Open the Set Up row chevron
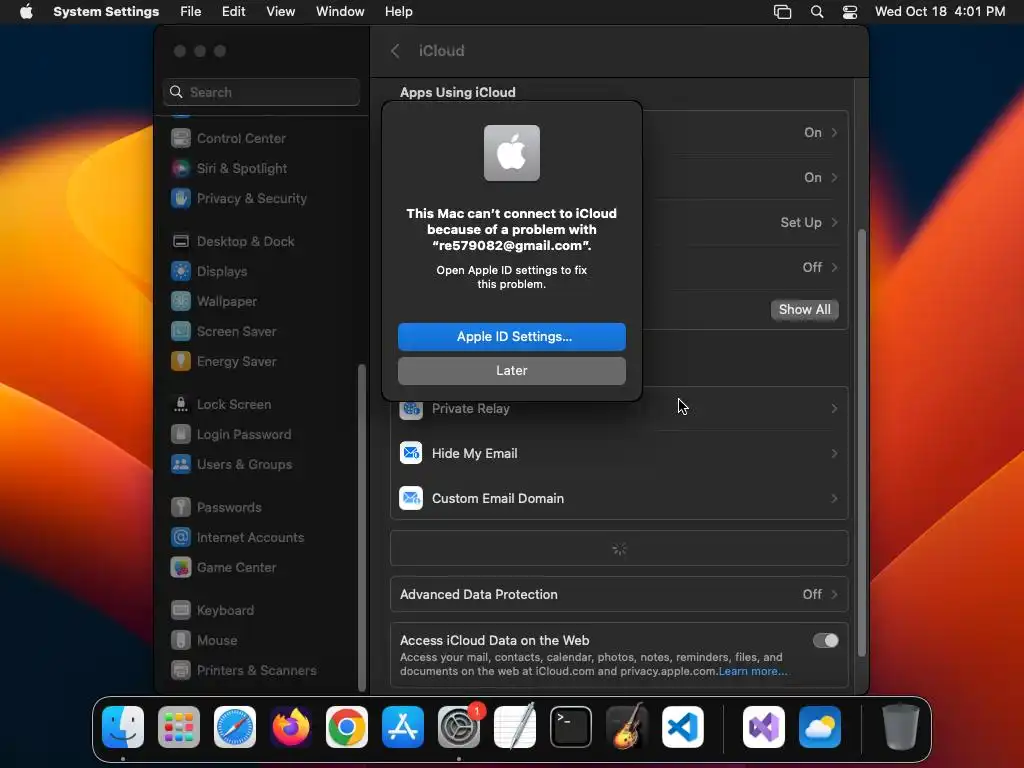1024x768 pixels. point(835,223)
